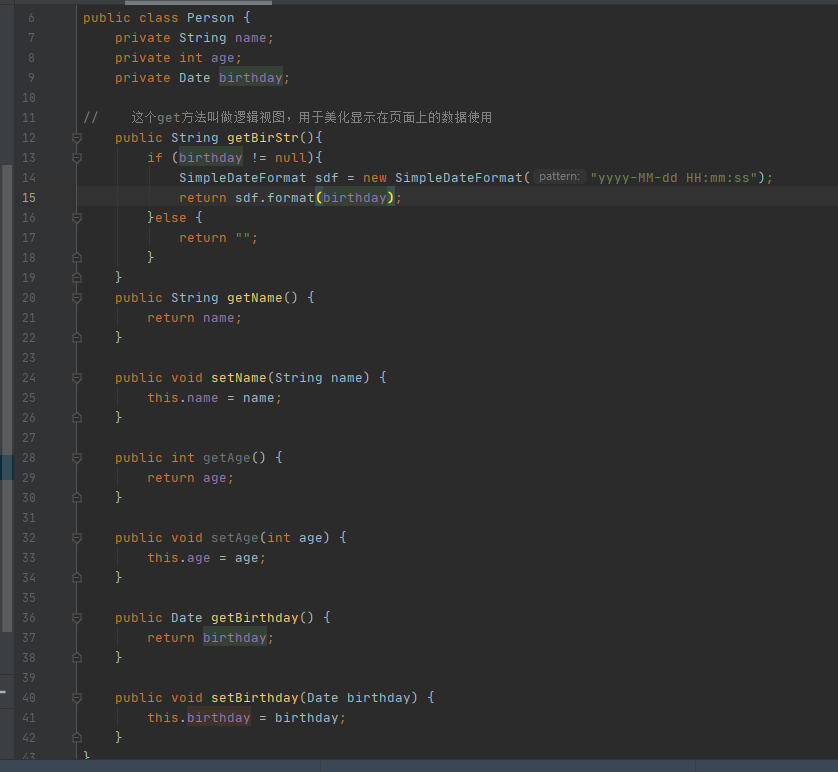
Task: Click field name in 'private String name;'
Action: (251, 38)
